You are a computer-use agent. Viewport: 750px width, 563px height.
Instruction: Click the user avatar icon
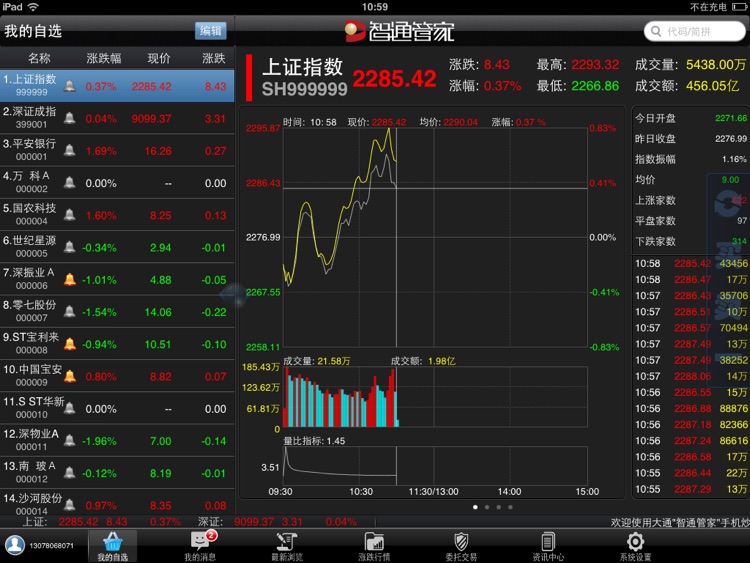click(15, 545)
